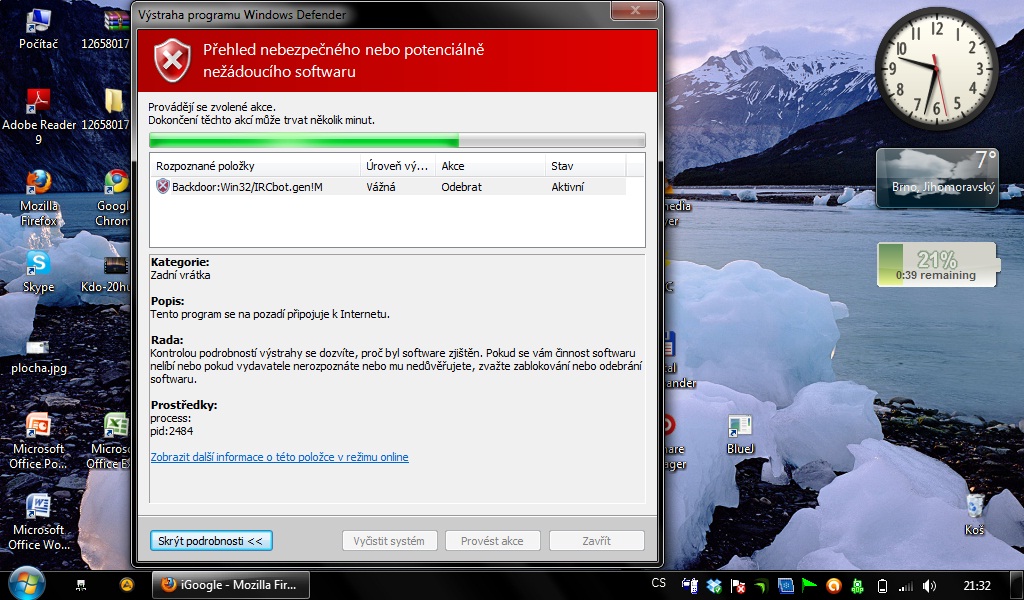Click the Aktivní status cell

[x=568, y=187]
